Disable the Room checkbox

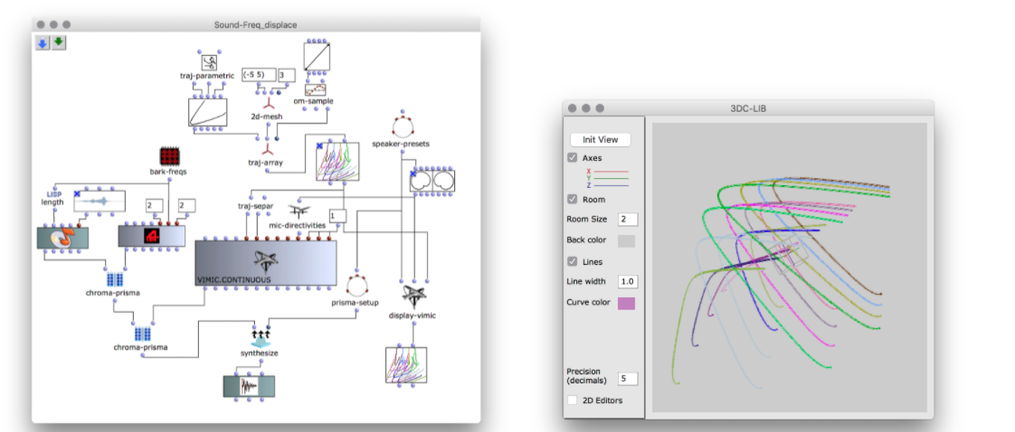point(572,200)
